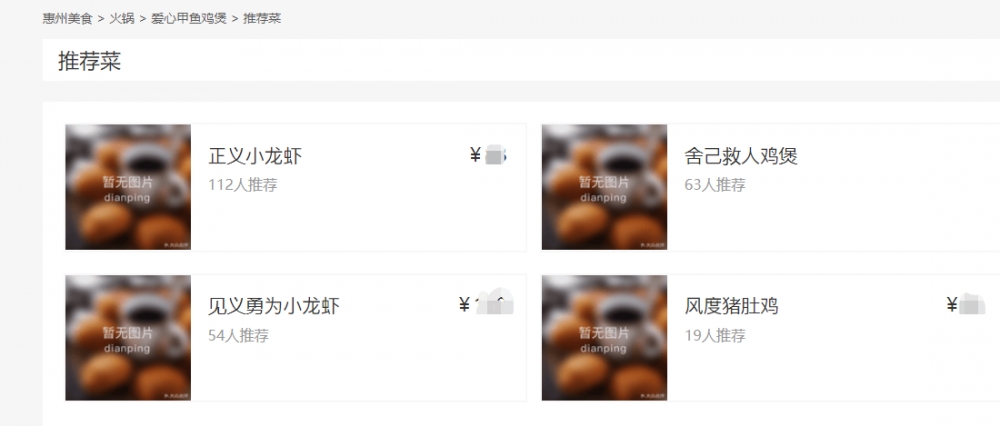The height and width of the screenshot is (426, 1000).
Task: View 63人推荐 recommendation count
Action: [715, 185]
